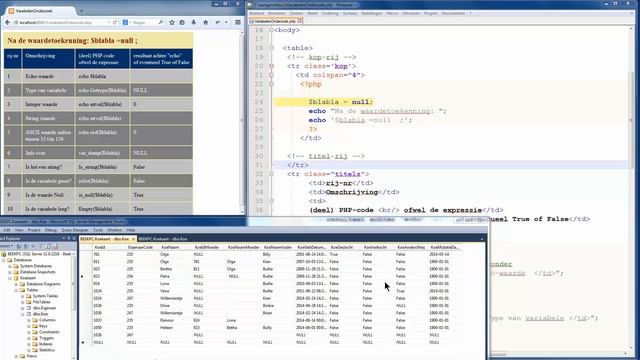Select the Statistics folder icon

(x=35, y=350)
